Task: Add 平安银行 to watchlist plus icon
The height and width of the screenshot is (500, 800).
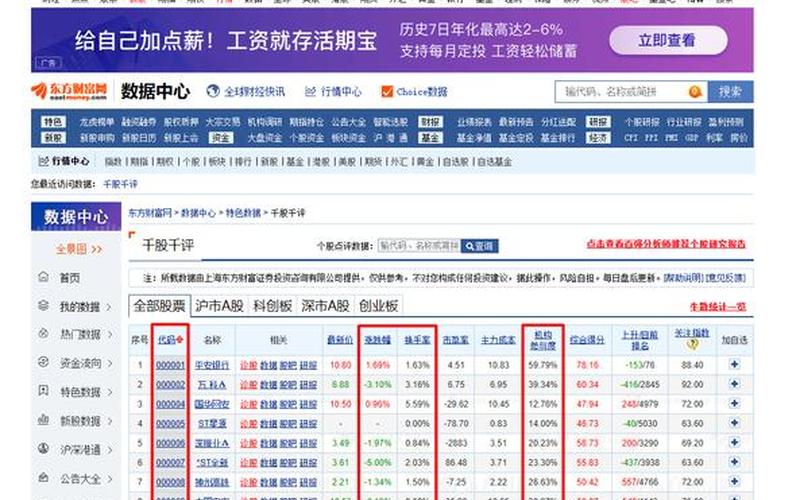Action: click(x=734, y=364)
